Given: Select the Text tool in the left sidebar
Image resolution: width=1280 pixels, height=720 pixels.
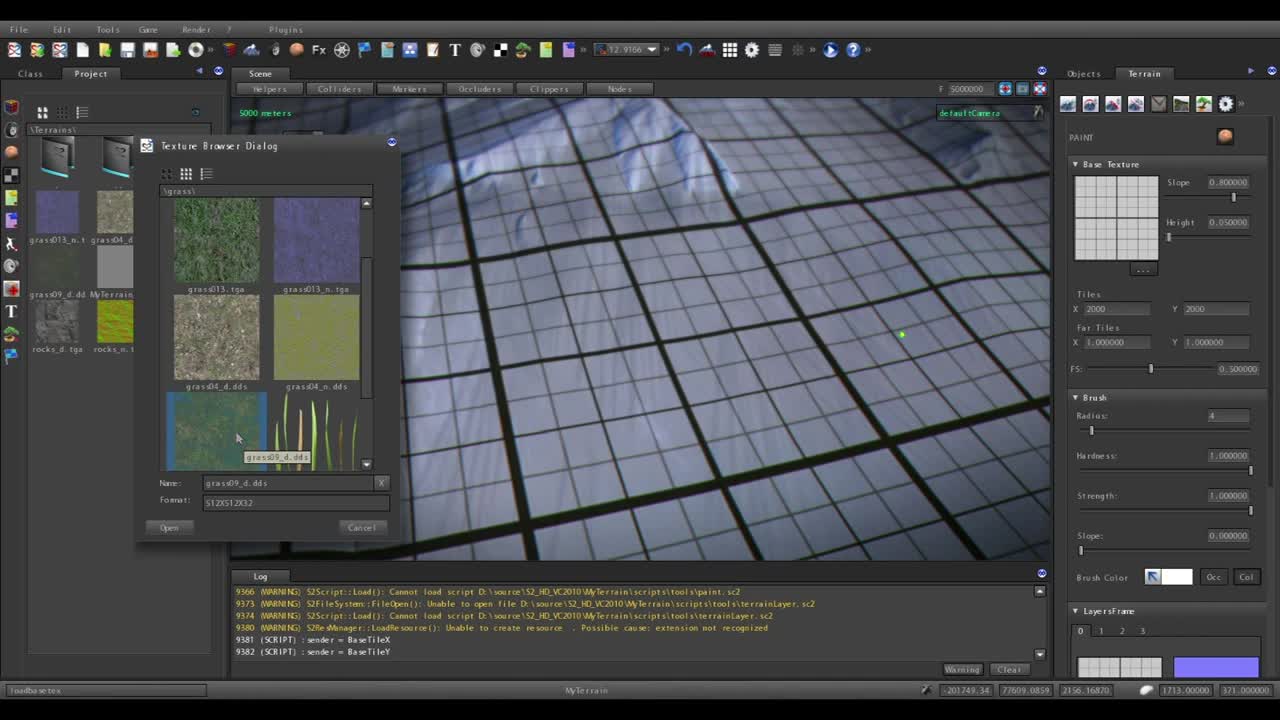Looking at the screenshot, I should pos(11,311).
